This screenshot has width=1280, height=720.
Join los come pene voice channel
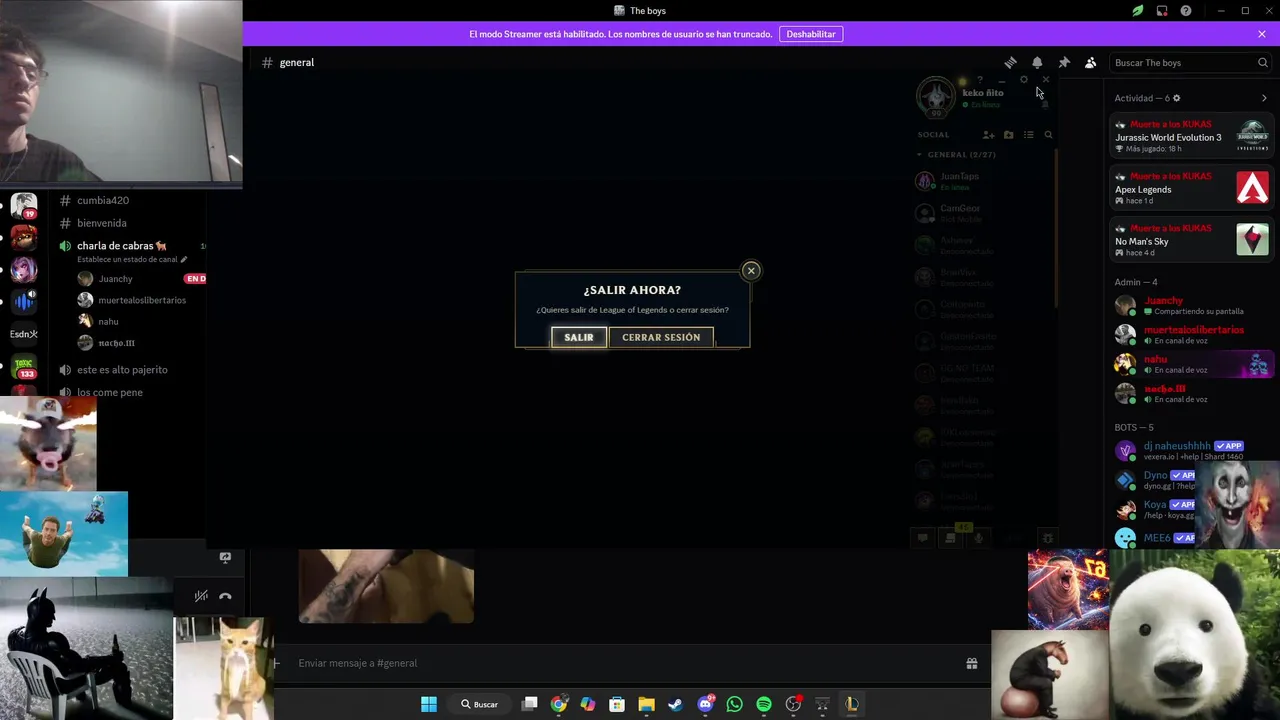pos(110,392)
